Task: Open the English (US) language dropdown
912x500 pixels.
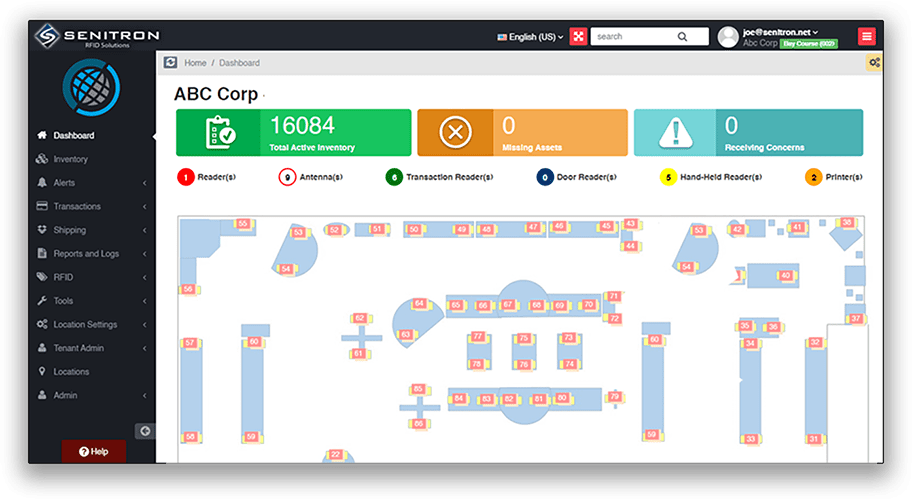Action: [x=530, y=37]
